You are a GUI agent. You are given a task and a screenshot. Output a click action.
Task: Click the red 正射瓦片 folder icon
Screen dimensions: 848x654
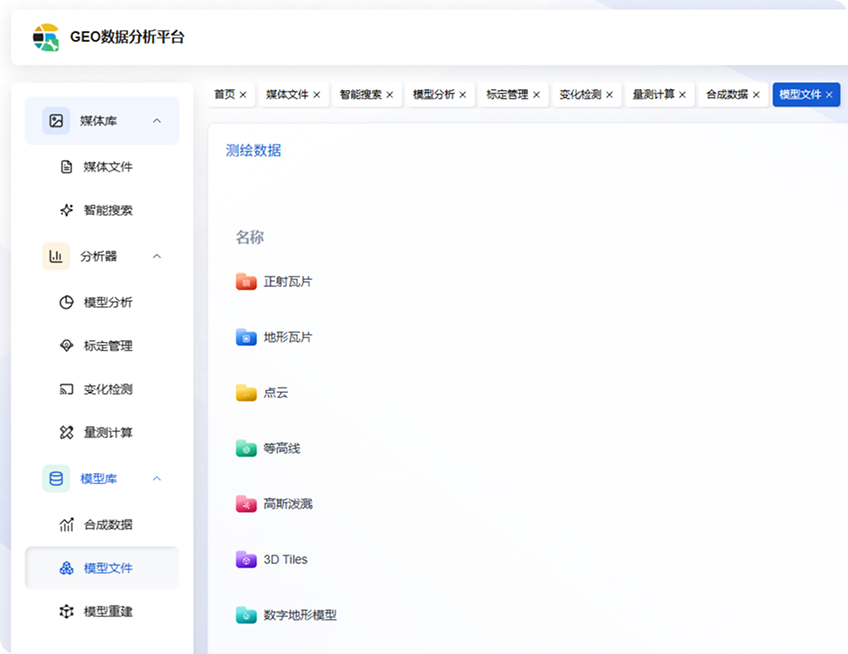(x=246, y=281)
